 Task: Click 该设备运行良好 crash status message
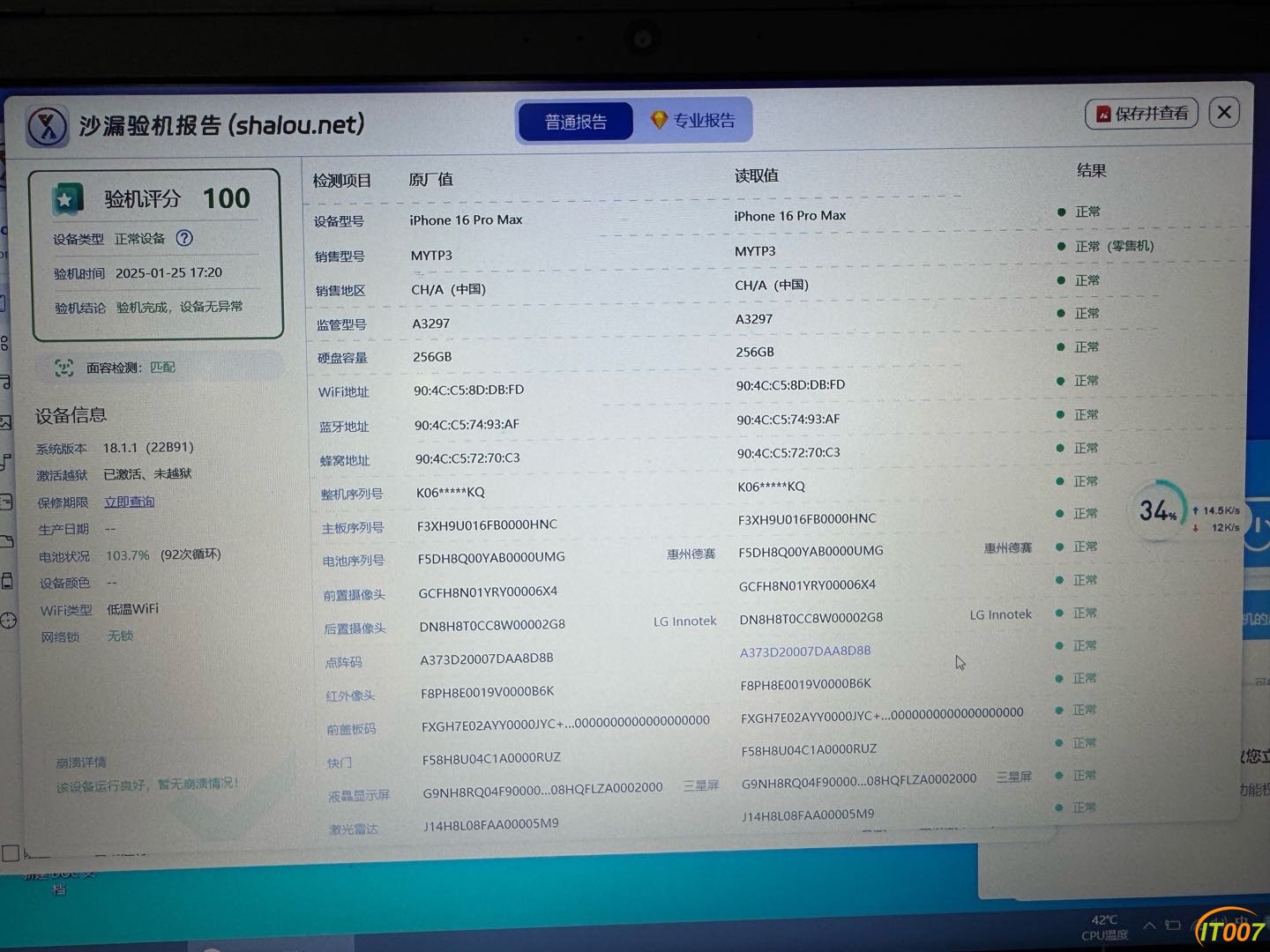(147, 785)
